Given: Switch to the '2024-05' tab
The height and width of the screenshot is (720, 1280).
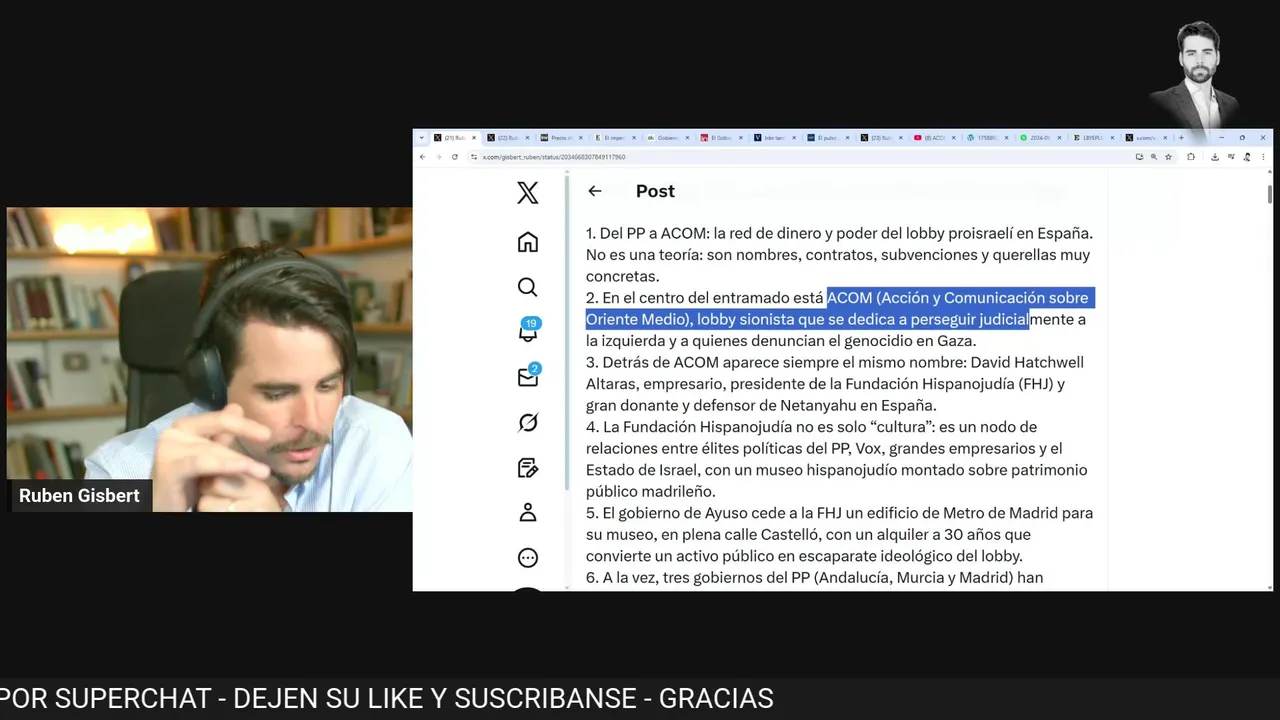Looking at the screenshot, I should click(x=1043, y=138).
